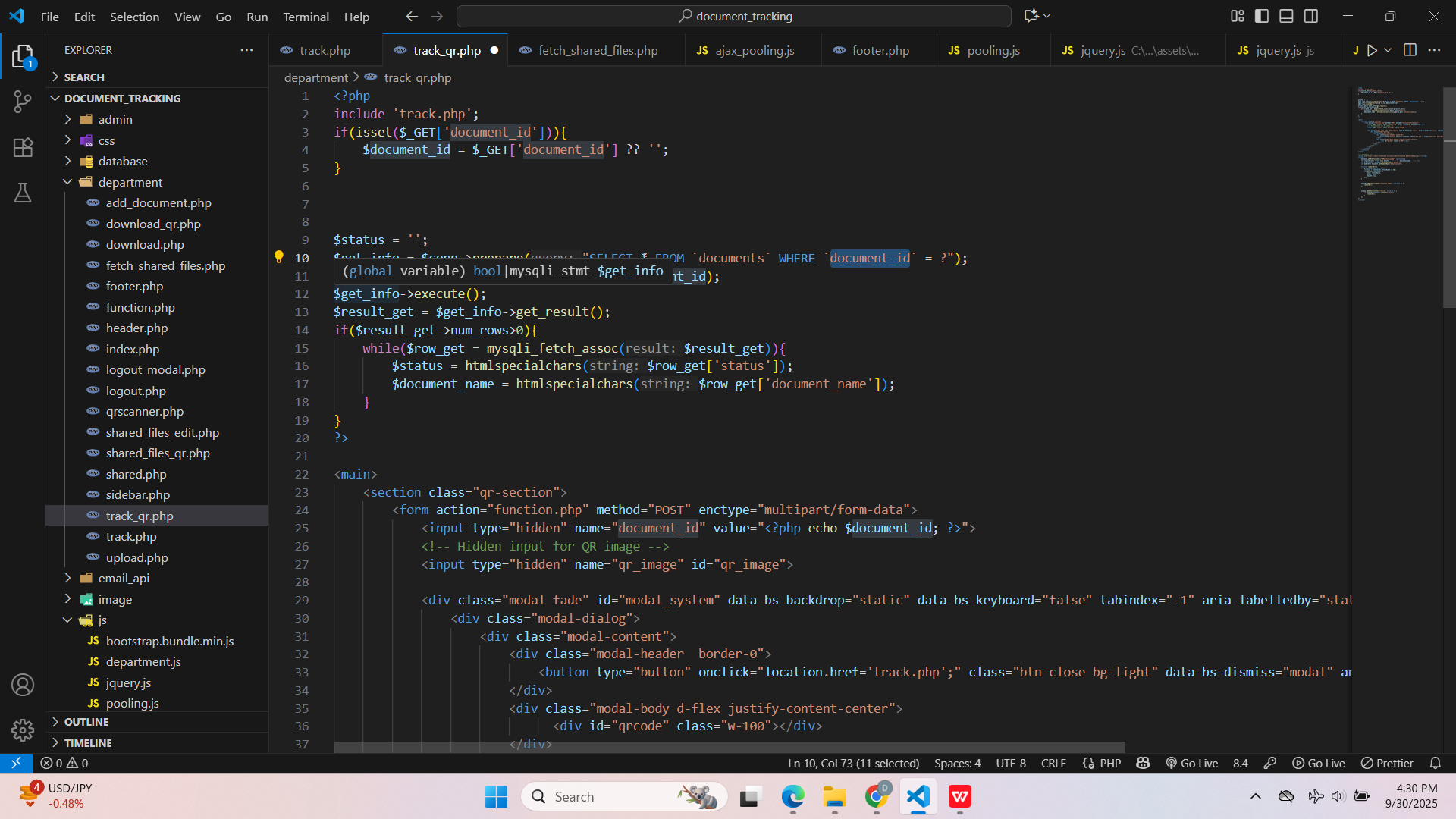Toggle the Secondary Side Bar layout button
Viewport: 1456px width, 819px height.
1311,16
